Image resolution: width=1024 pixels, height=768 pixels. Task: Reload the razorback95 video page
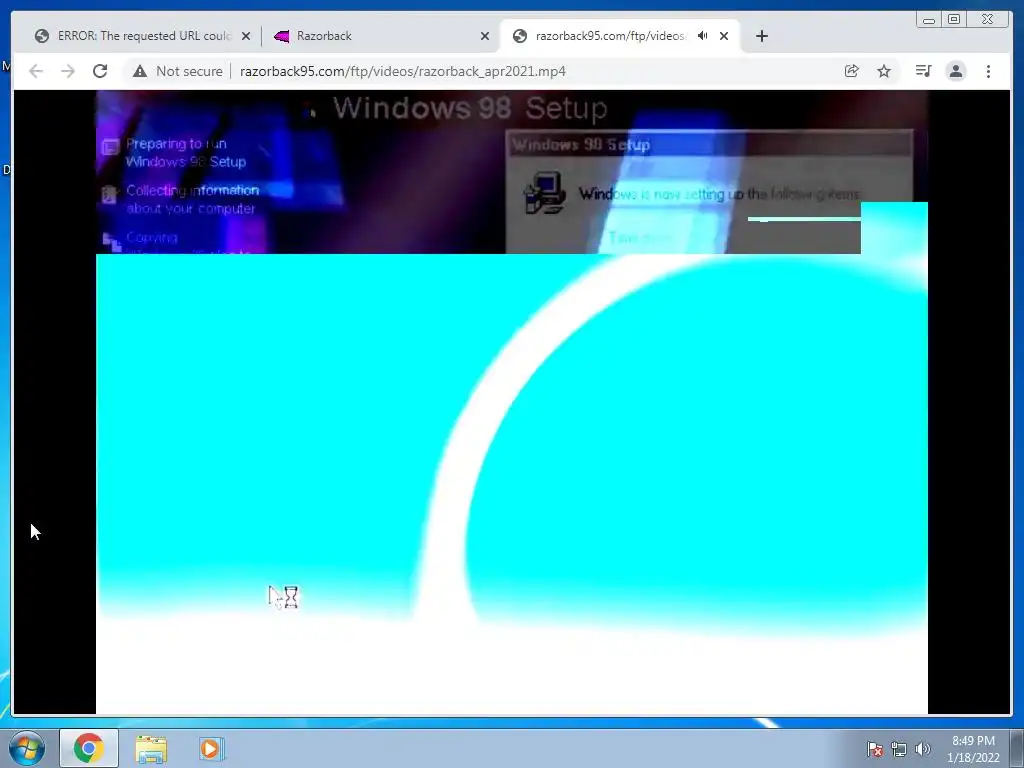click(100, 71)
